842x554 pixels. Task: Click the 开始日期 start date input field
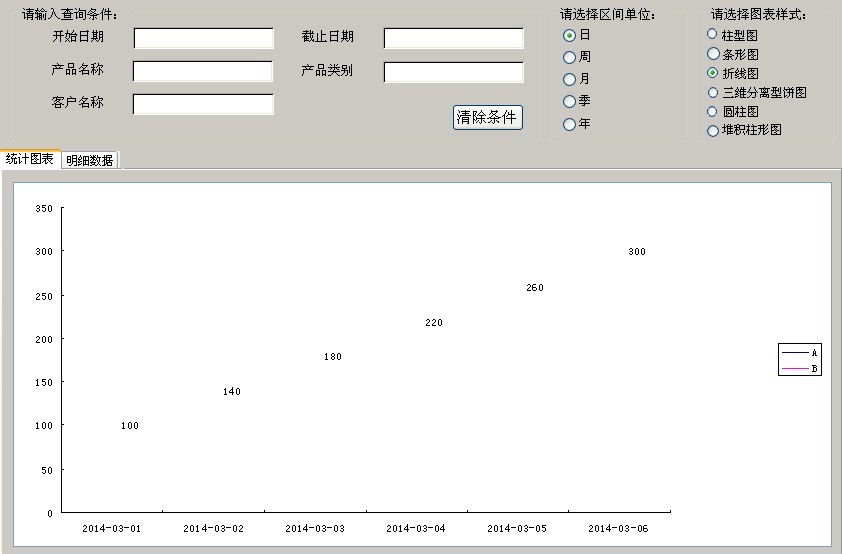[203, 38]
